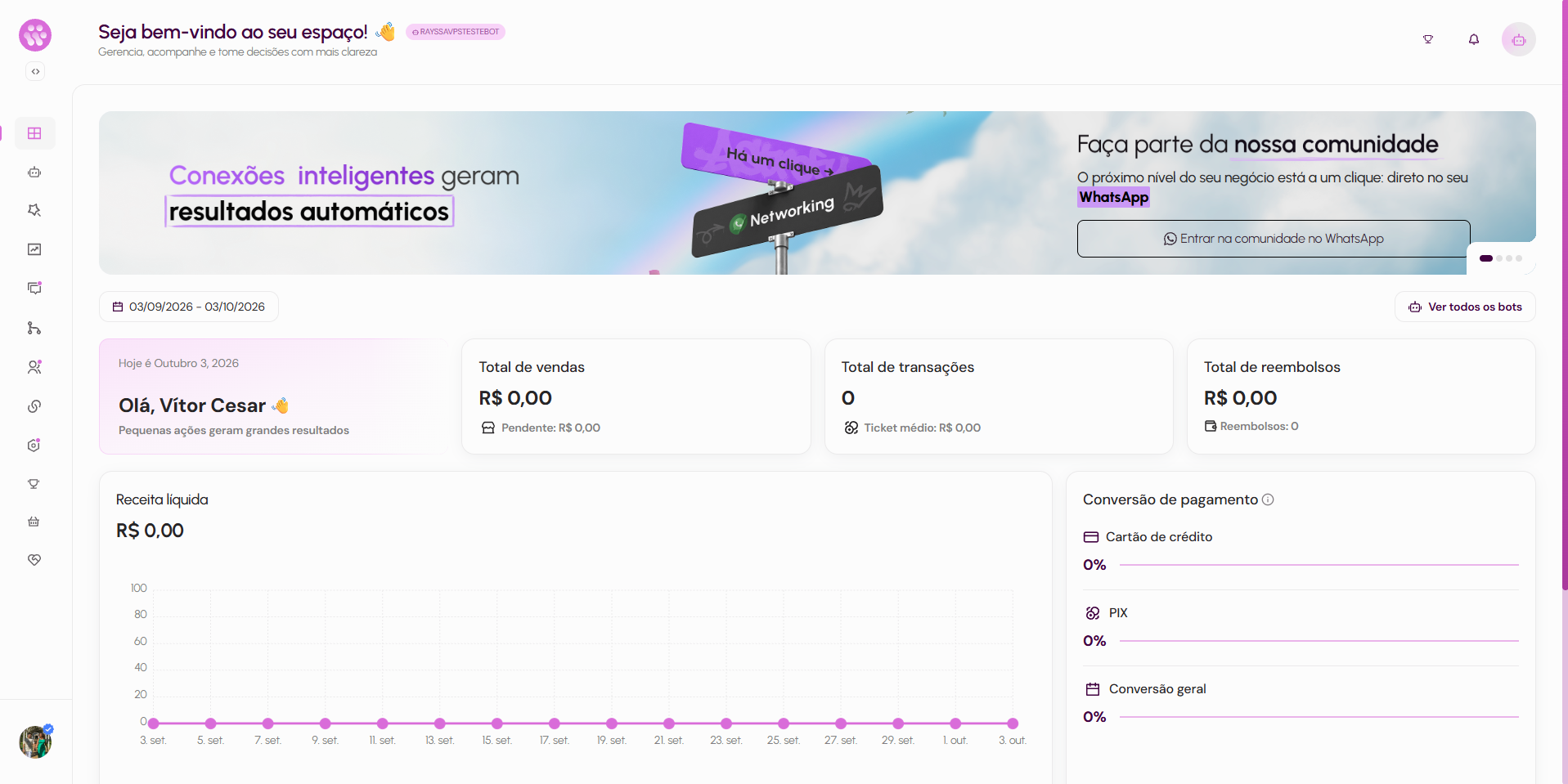Click the RAYSSAVPSTESTEBOT badge
The image size is (1568, 784).
click(x=456, y=32)
